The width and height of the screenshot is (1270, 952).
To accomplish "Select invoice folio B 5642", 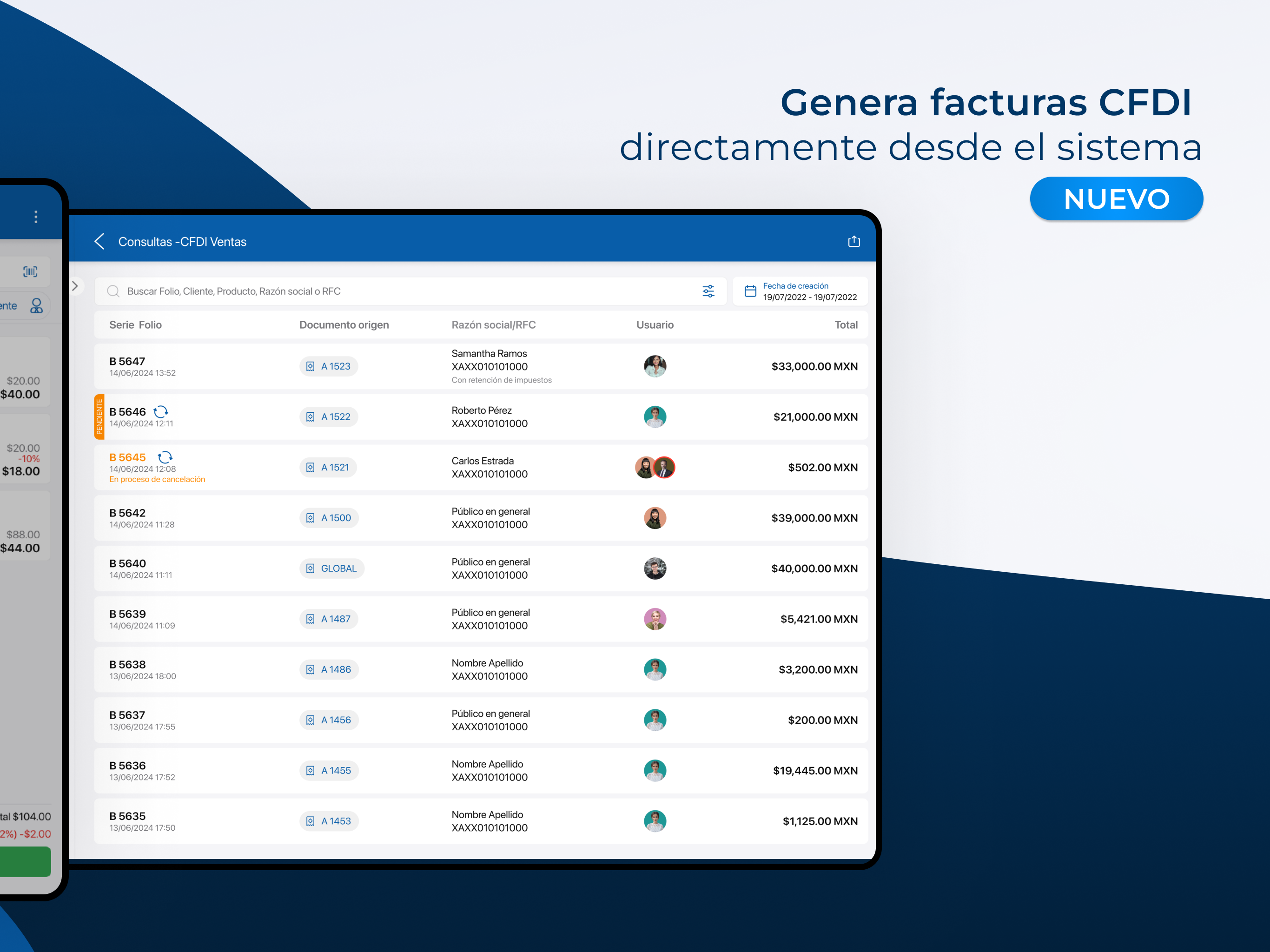I will point(127,513).
